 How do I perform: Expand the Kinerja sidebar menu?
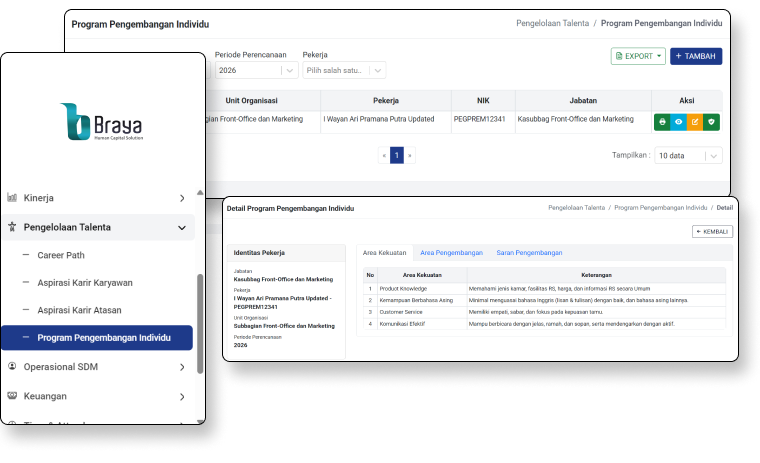[181, 198]
